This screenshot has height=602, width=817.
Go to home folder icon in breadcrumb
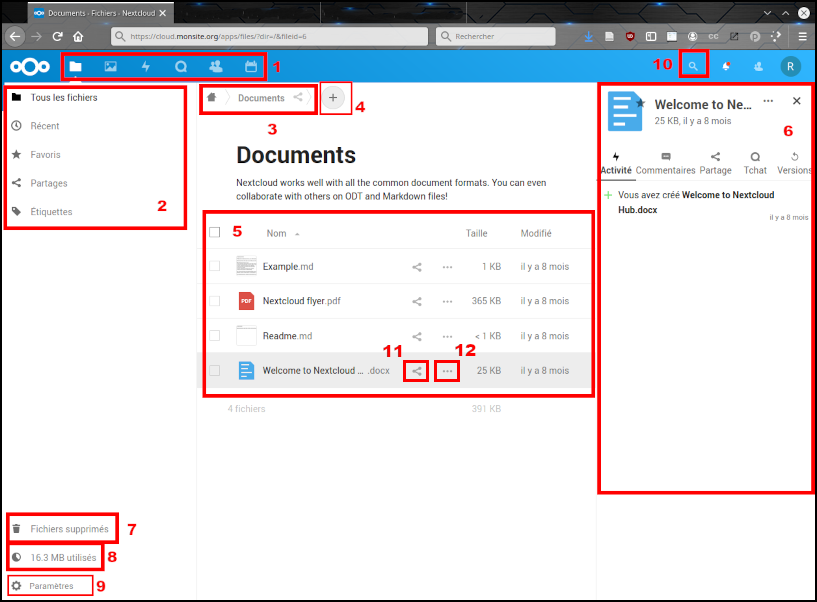tap(211, 98)
